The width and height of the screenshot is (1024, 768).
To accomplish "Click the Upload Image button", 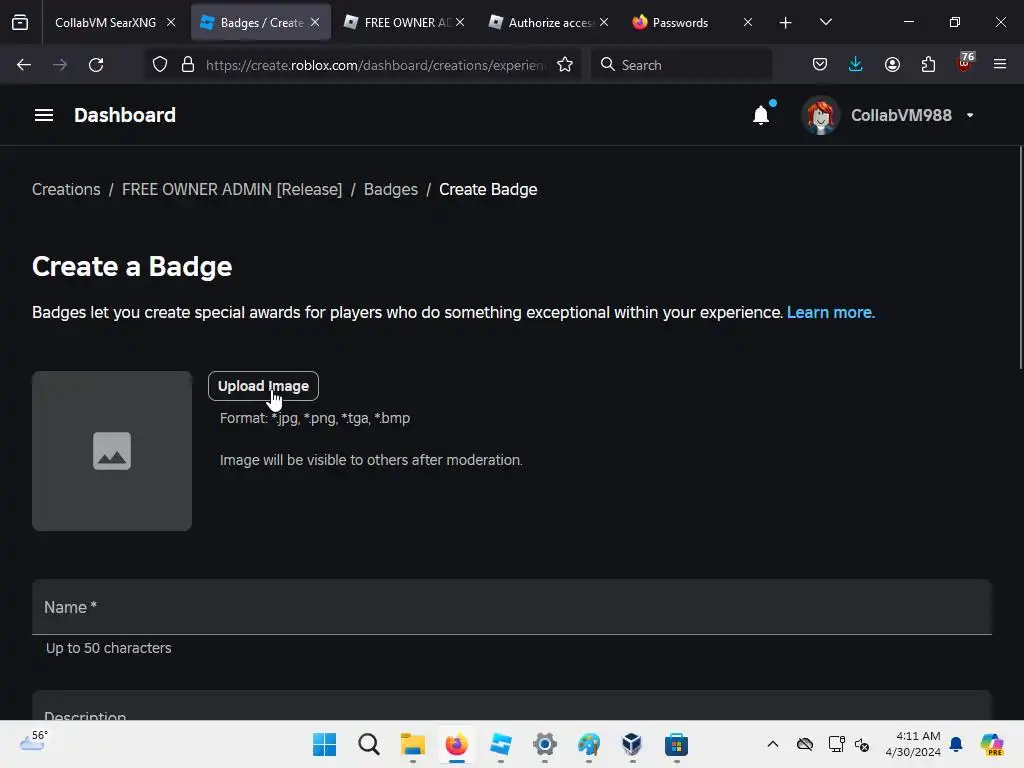I will click(263, 386).
